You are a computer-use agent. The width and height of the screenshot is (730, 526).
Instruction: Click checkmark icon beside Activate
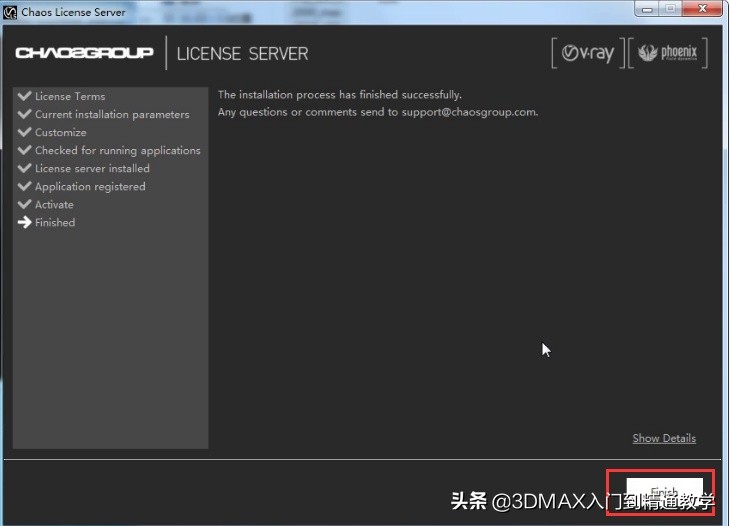point(24,204)
